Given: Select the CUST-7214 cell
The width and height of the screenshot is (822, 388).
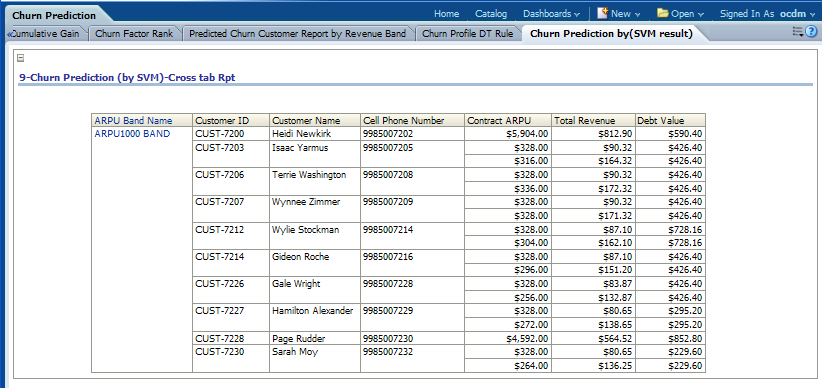Looking at the screenshot, I should [x=231, y=263].
